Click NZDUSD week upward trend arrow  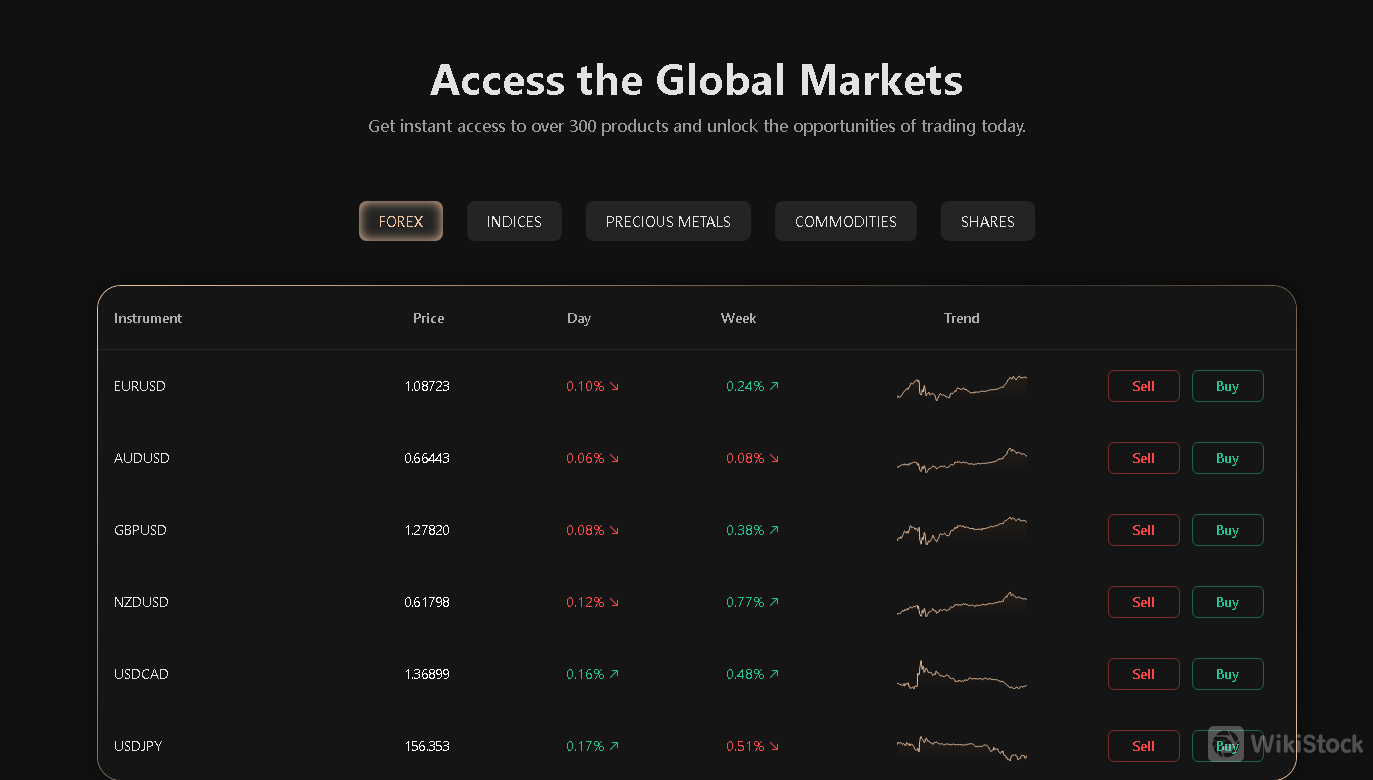777,602
